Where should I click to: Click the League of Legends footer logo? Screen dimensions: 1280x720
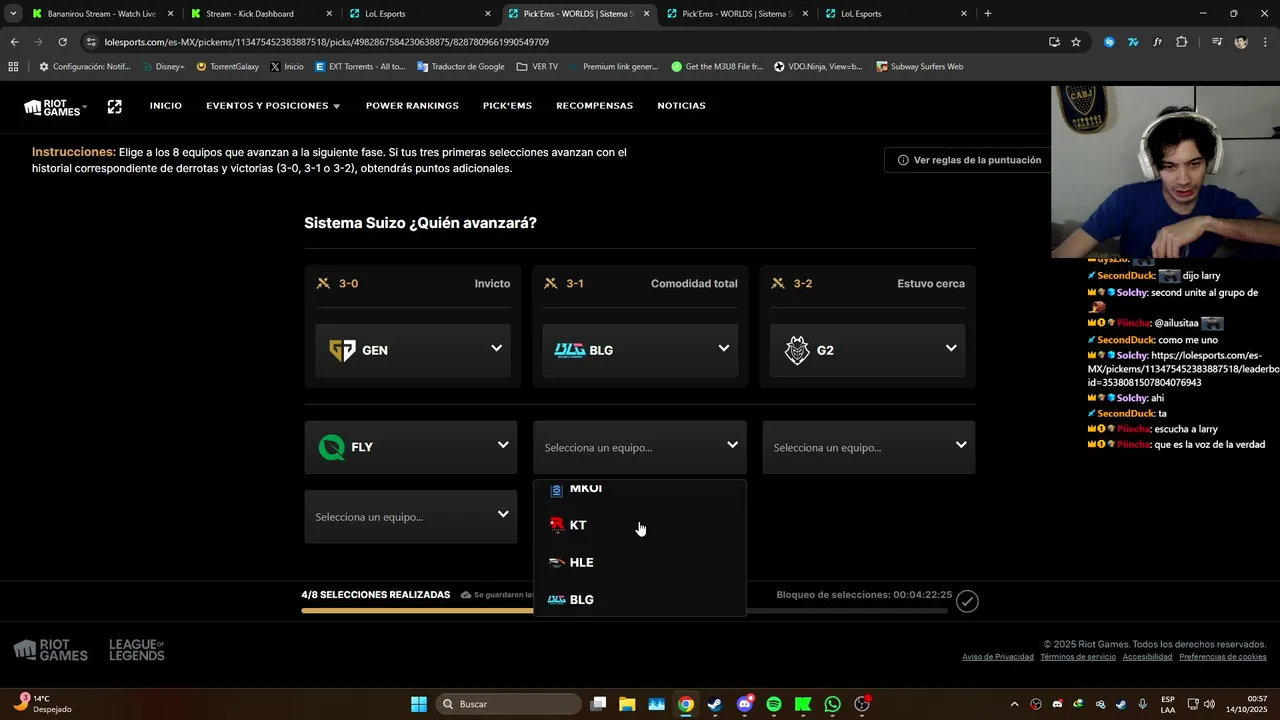(137, 650)
